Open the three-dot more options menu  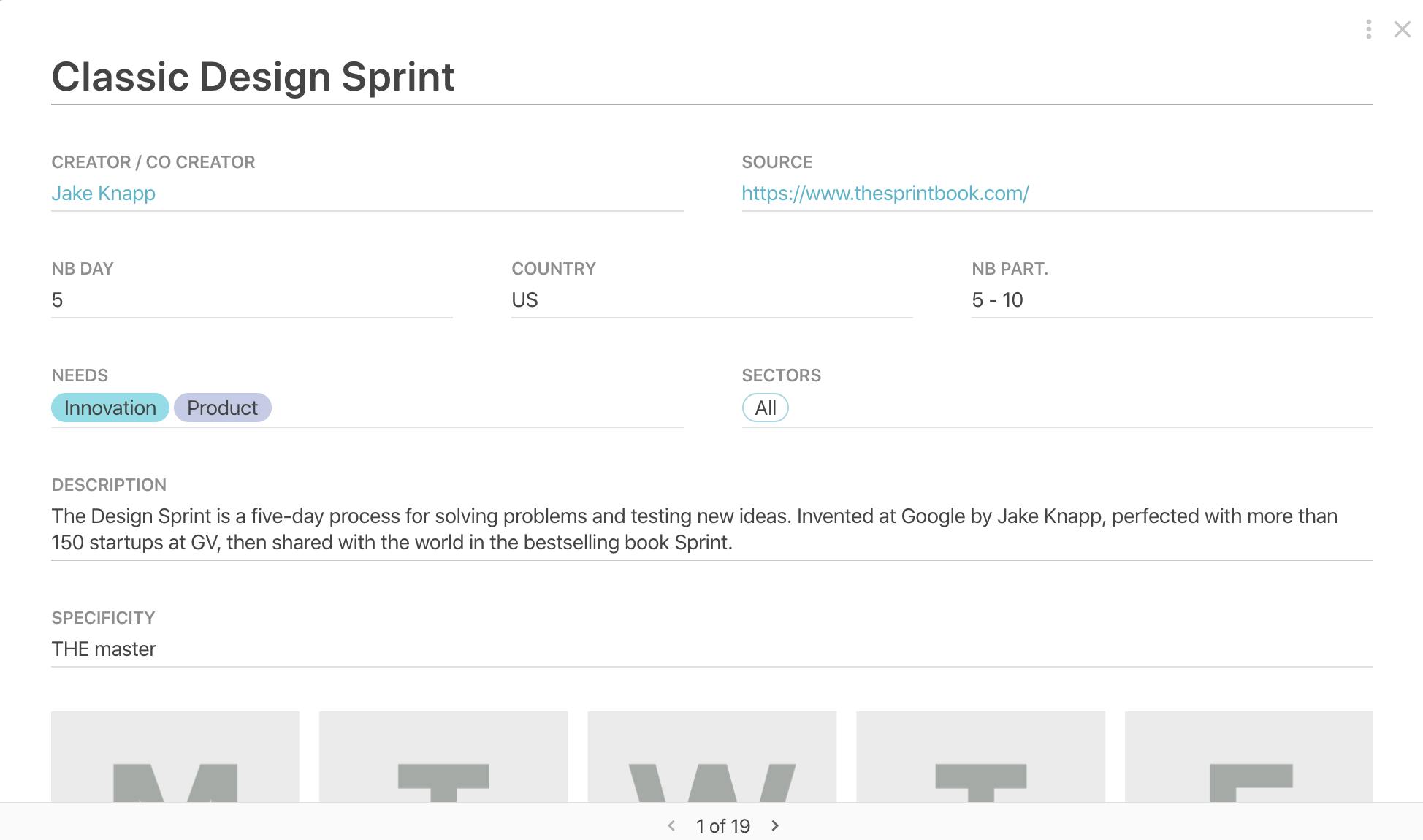pyautogui.click(x=1368, y=29)
